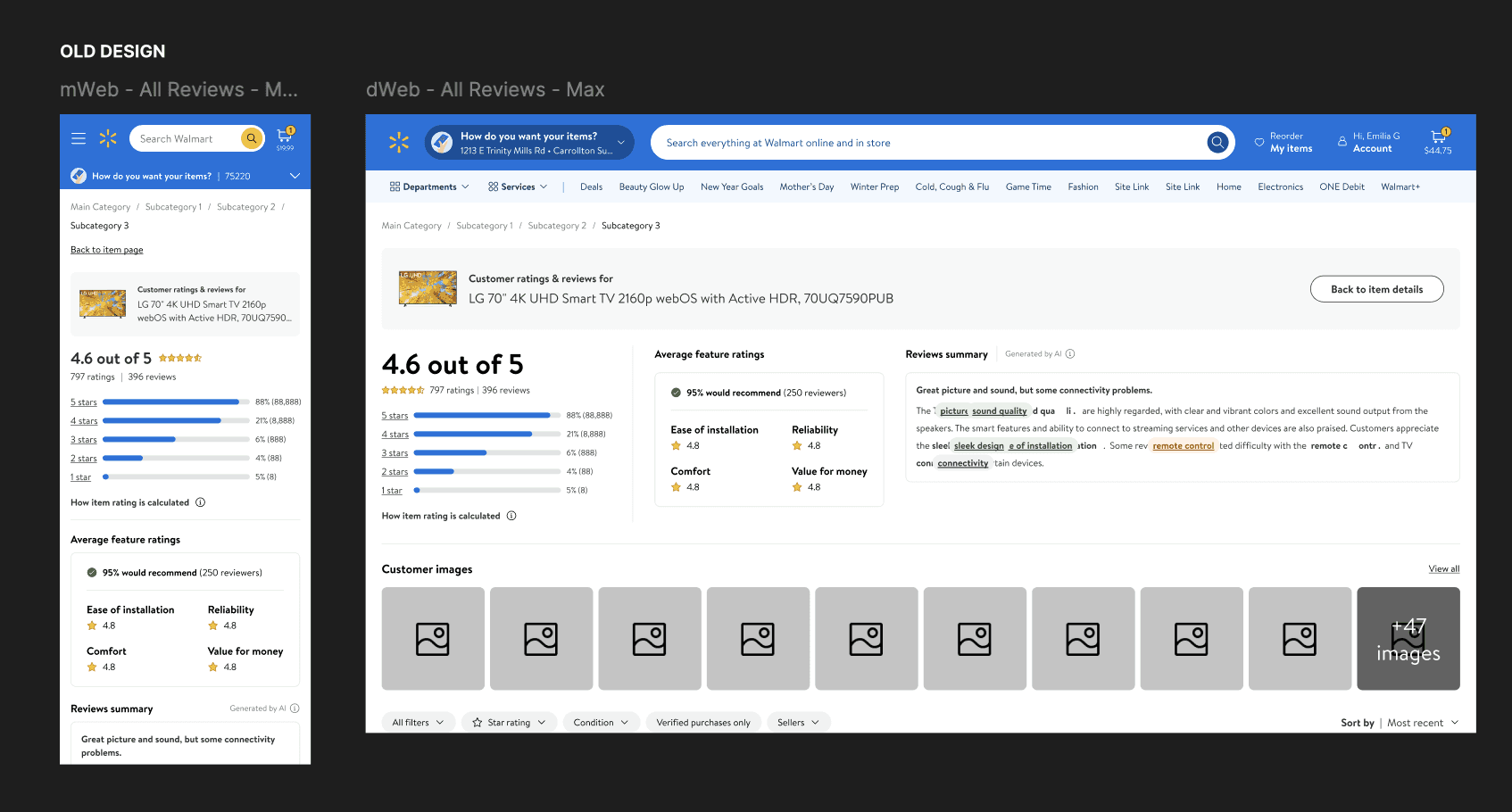Click 'remote control' highlighted keyword in summary
This screenshot has width=1512, height=812.
1183,446
